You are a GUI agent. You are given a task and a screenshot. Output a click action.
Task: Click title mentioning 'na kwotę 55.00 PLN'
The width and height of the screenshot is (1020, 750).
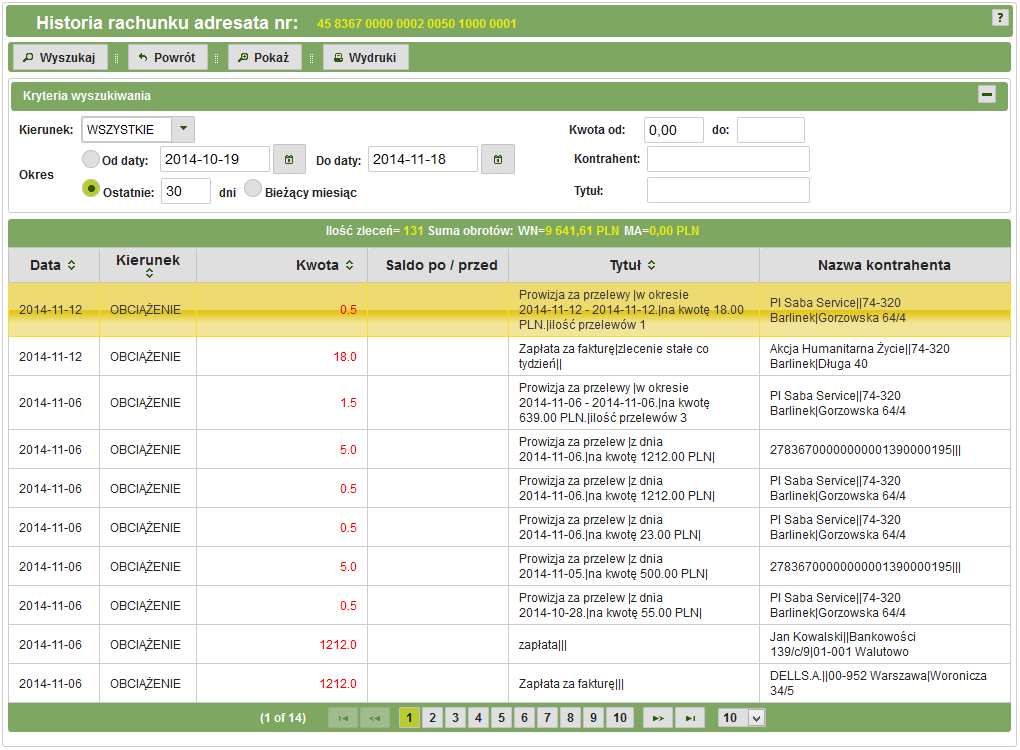610,606
